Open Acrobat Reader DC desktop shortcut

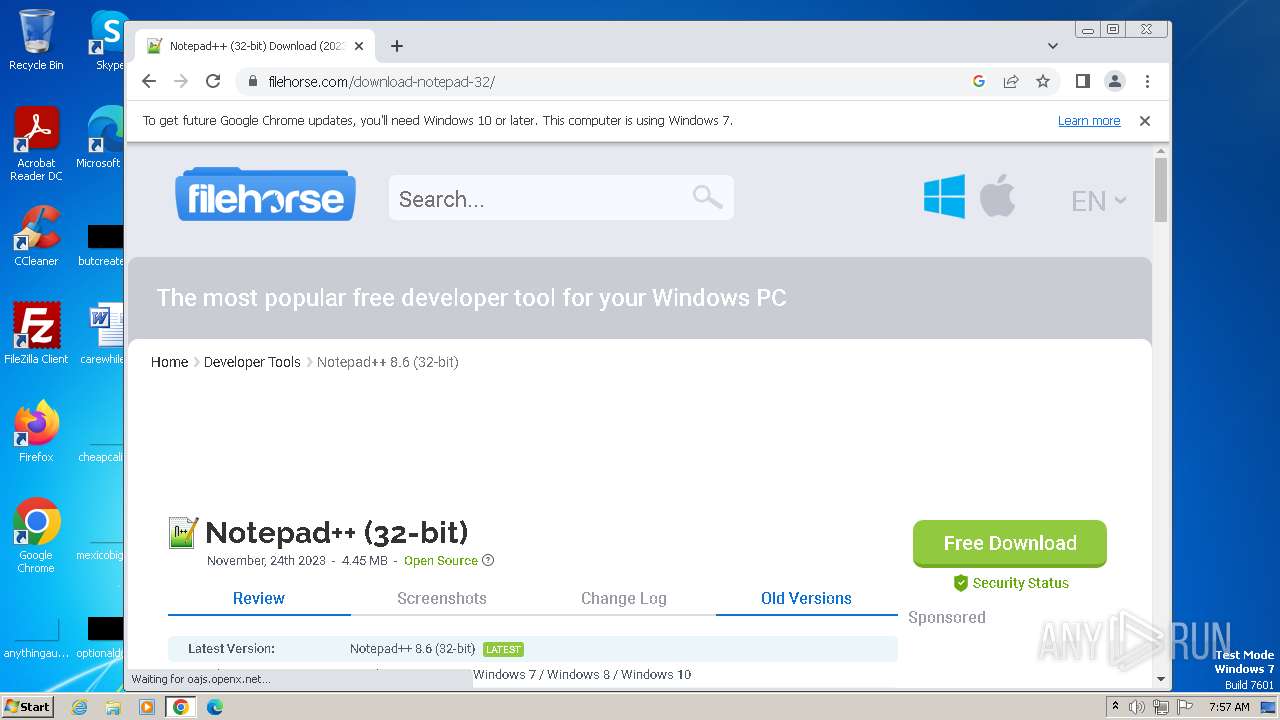pos(36,144)
